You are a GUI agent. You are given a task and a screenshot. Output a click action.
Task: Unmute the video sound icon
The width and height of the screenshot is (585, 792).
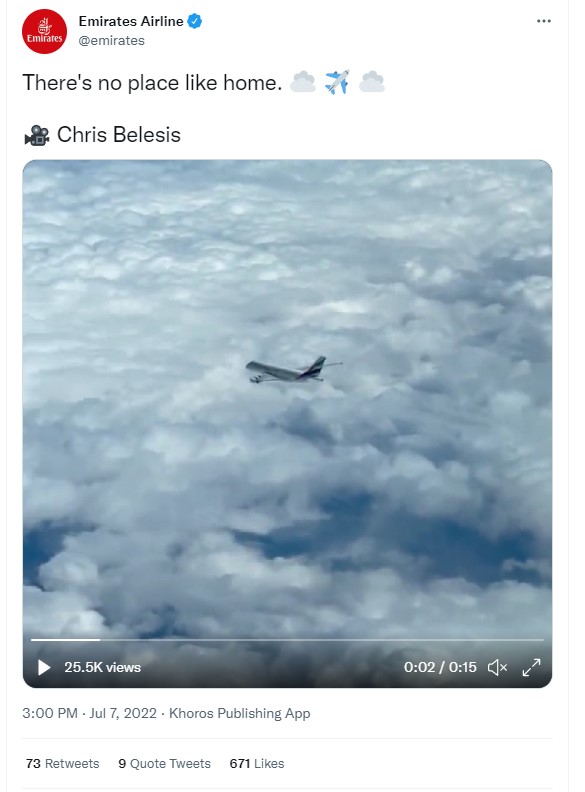497,667
